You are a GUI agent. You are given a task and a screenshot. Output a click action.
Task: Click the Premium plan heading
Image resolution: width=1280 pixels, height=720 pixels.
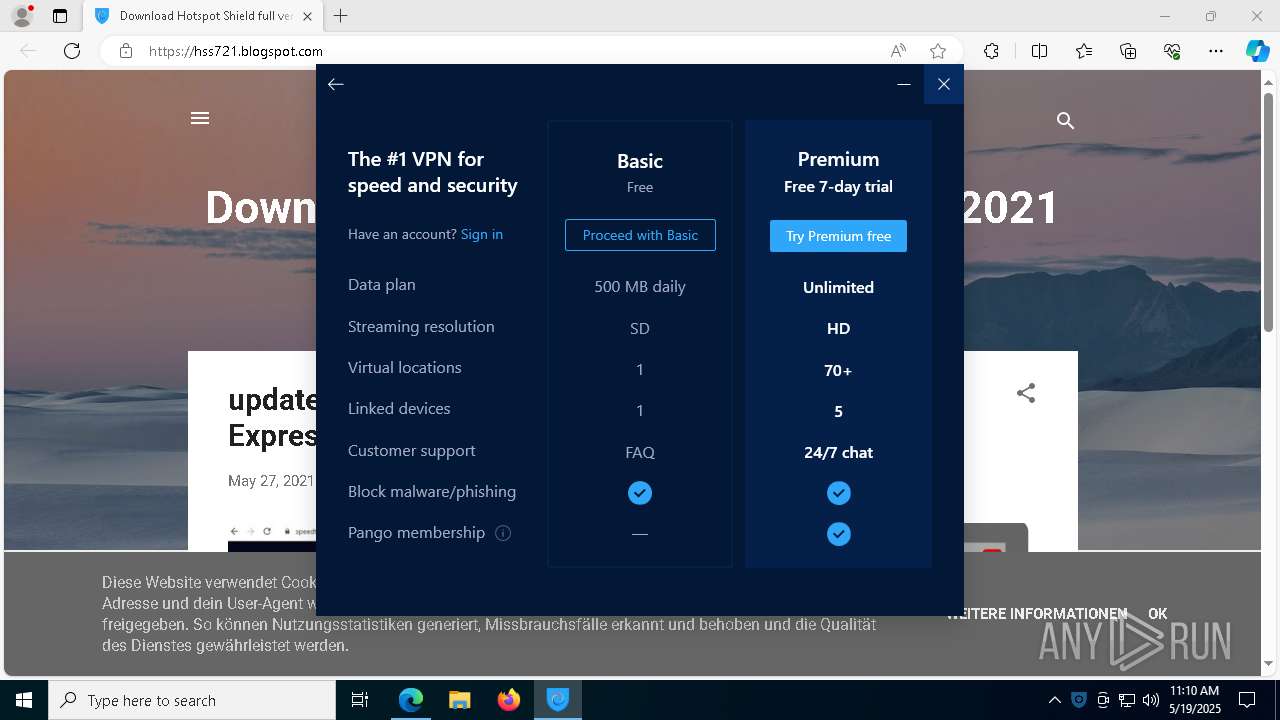pos(838,159)
